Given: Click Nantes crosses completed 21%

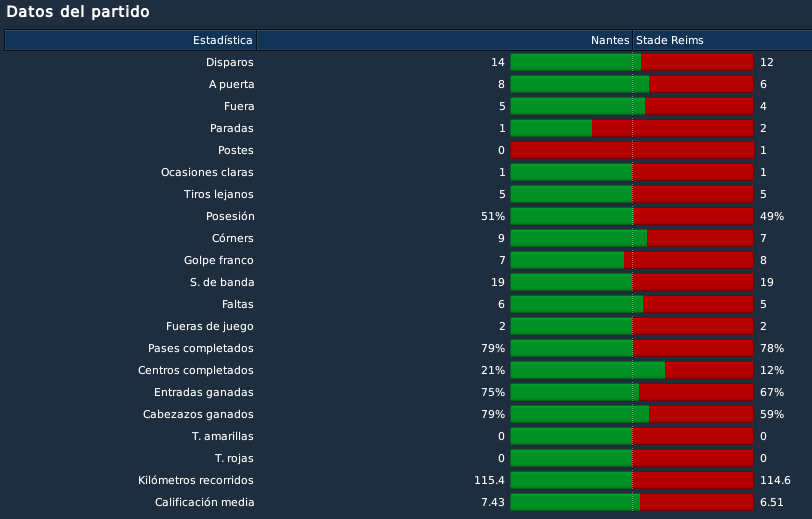Looking at the screenshot, I should tap(492, 370).
